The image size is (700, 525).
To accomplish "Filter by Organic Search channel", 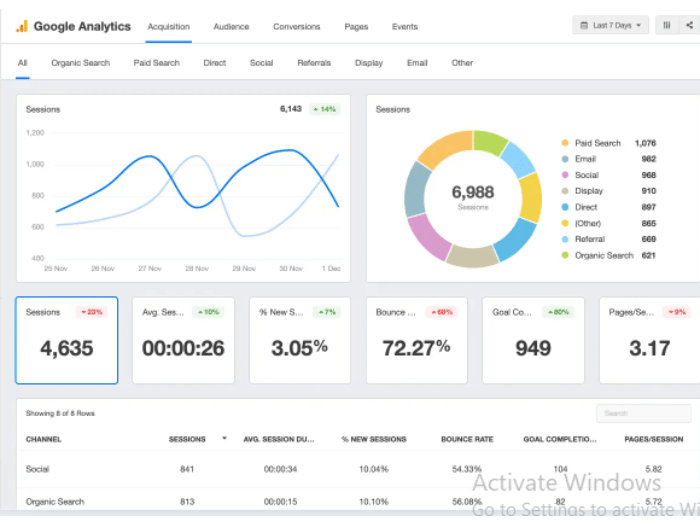I will [80, 63].
